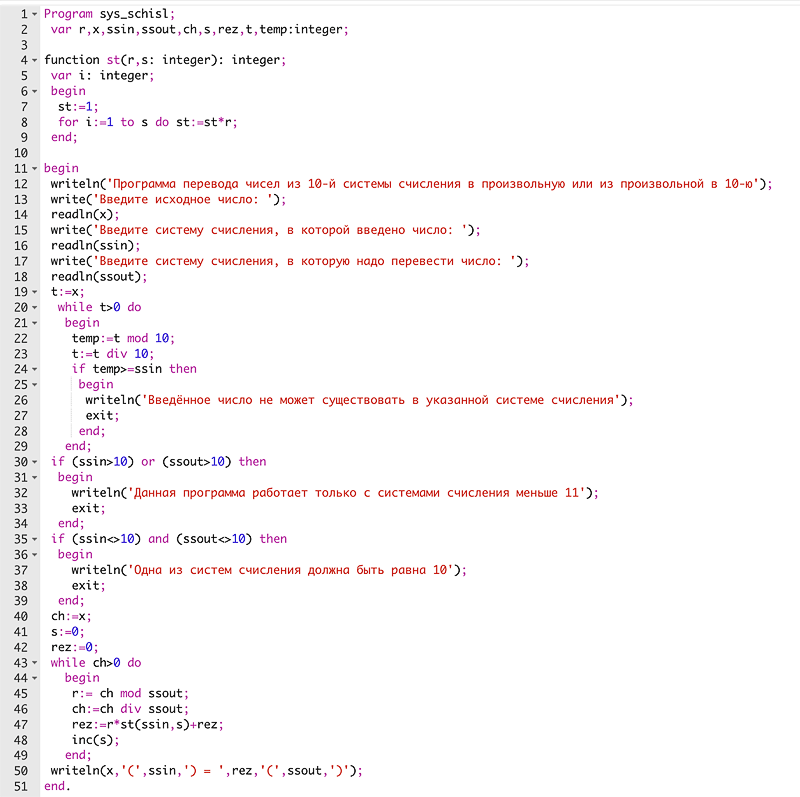Viewport: 800px width, 797px height.
Task: Click 'if (ssin<>10) and (ssout<>10) then'
Action: coord(169,539)
